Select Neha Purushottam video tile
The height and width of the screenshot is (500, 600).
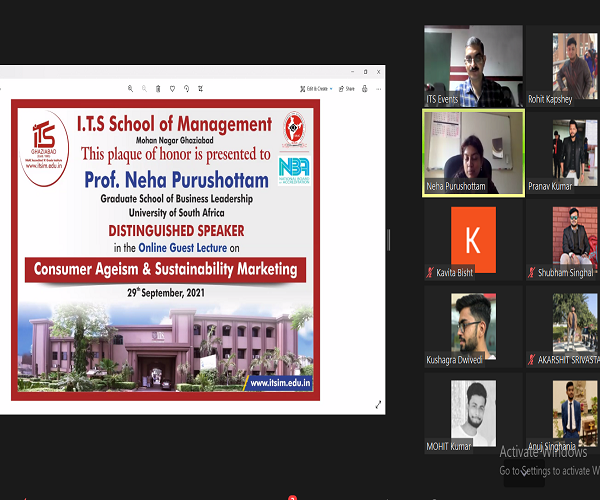click(473, 153)
